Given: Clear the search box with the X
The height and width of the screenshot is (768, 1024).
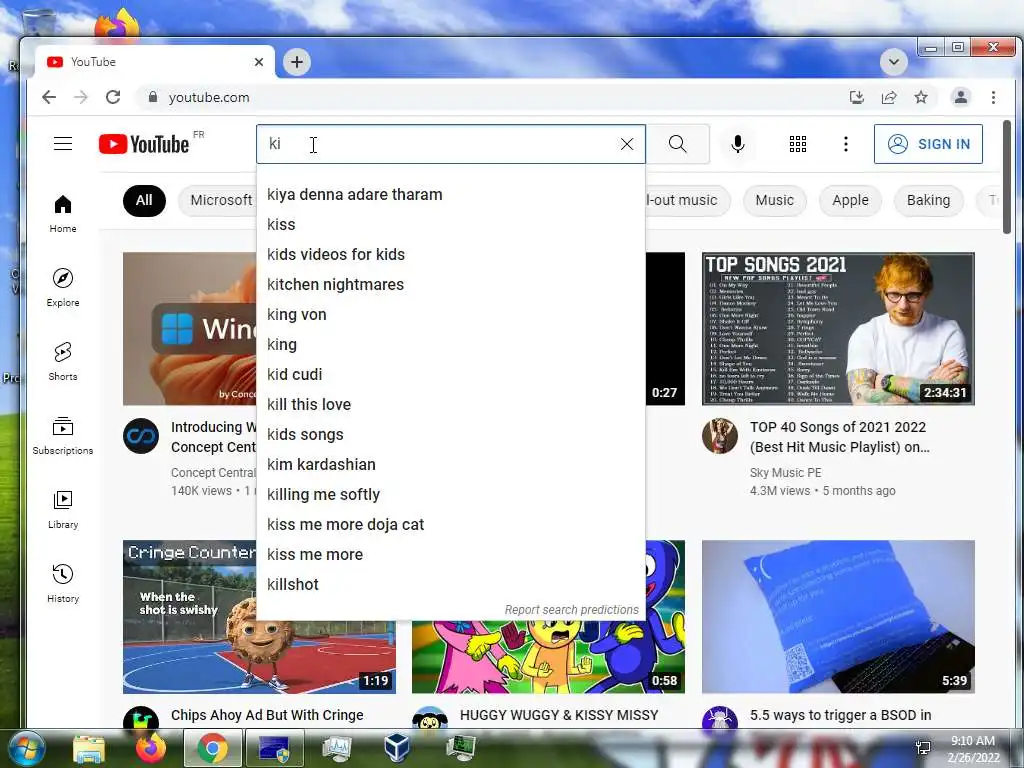Looking at the screenshot, I should (x=626, y=144).
